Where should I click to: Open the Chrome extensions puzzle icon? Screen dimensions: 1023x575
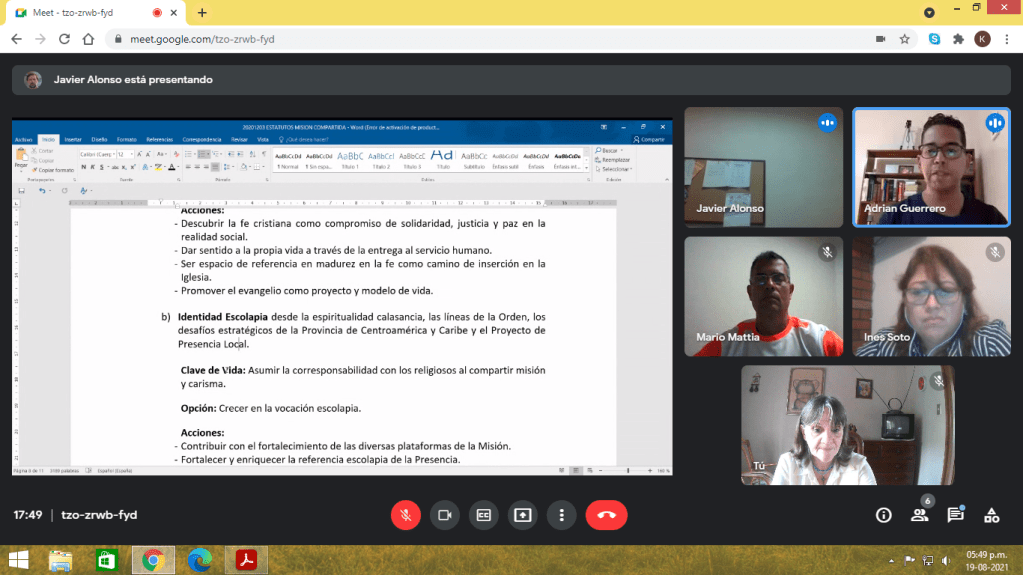pyautogui.click(x=958, y=39)
